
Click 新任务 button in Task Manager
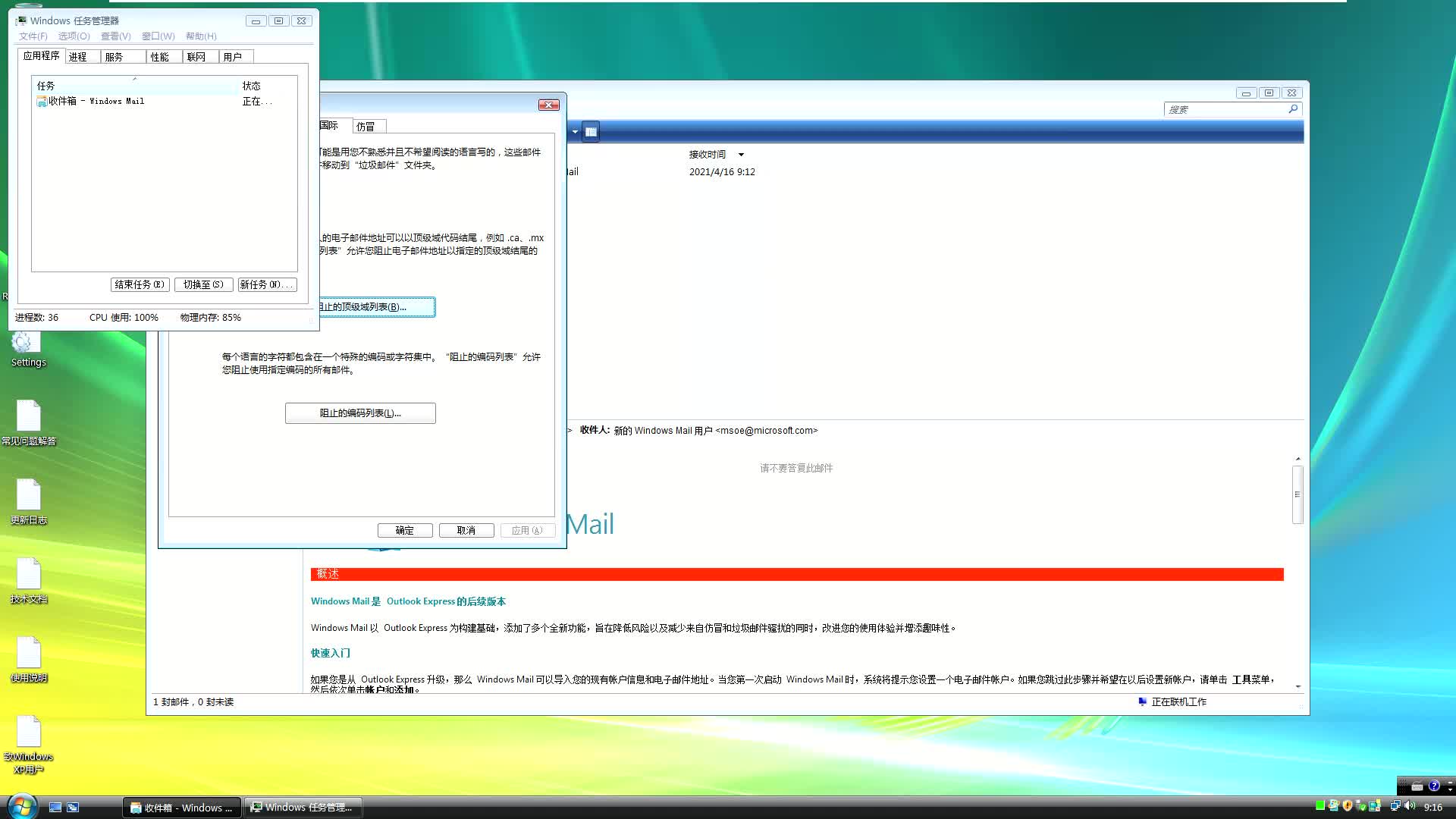click(x=266, y=284)
